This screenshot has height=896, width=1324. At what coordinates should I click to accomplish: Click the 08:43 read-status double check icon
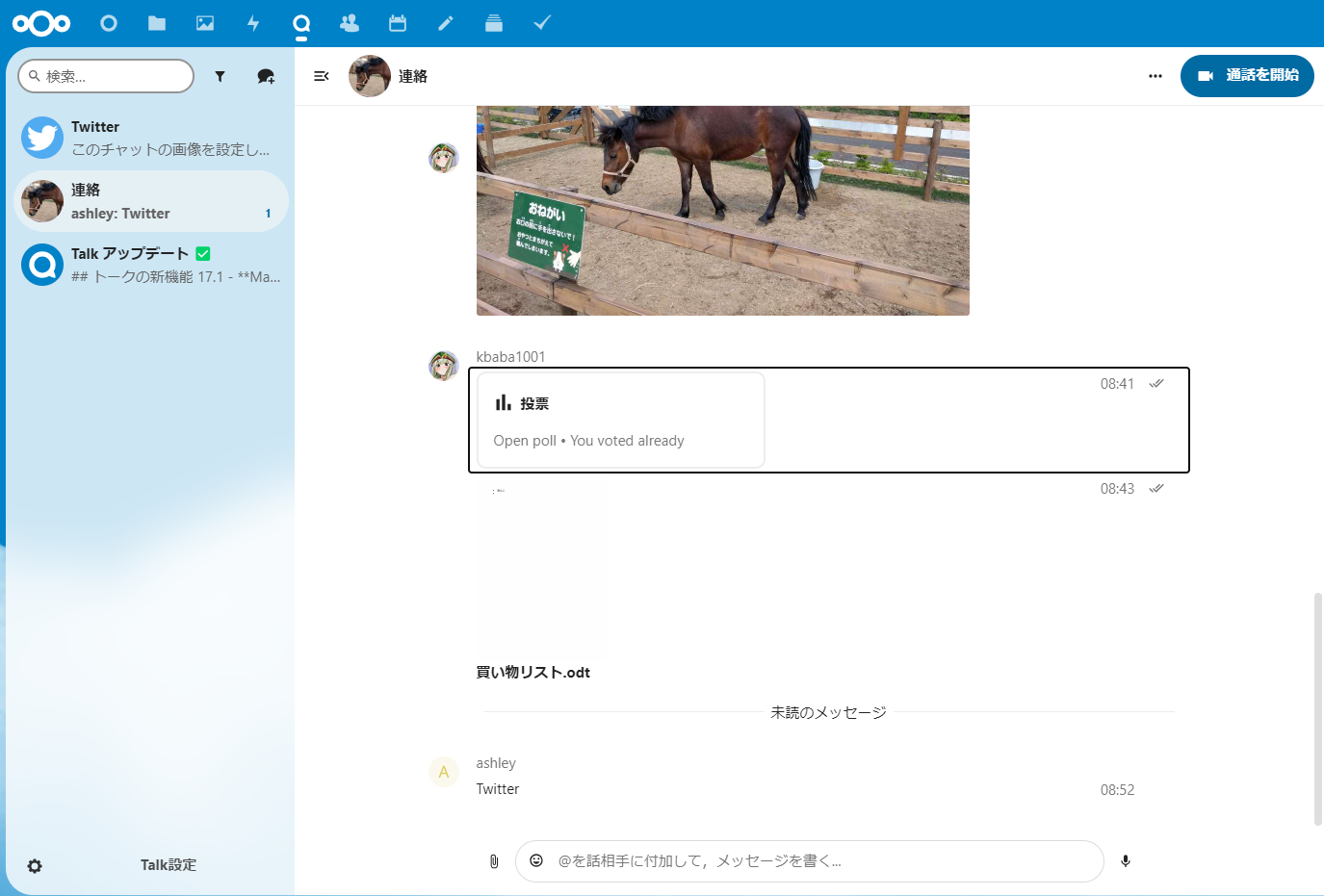coord(1156,488)
